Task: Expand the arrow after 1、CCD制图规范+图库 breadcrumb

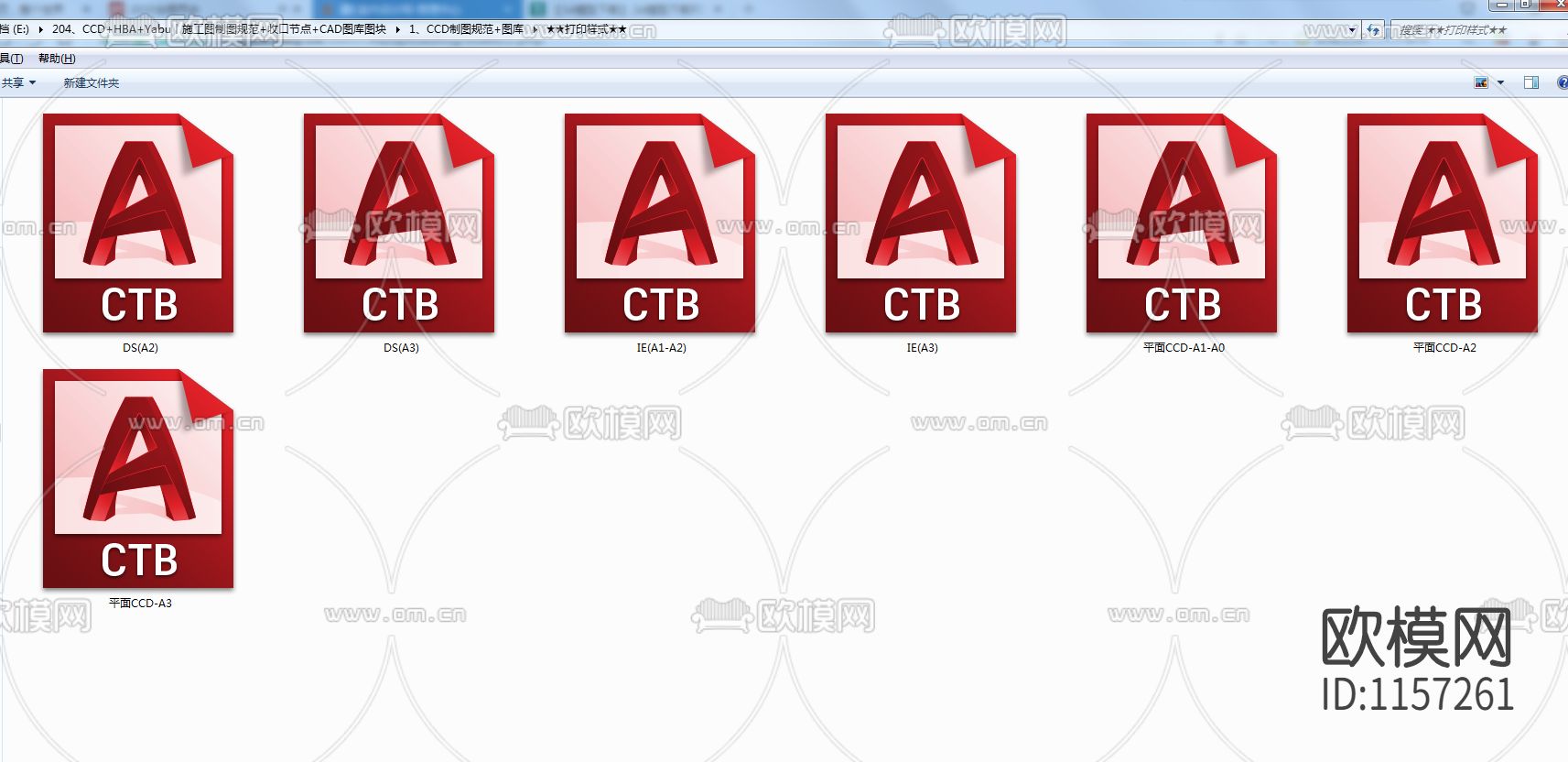Action: (x=535, y=29)
